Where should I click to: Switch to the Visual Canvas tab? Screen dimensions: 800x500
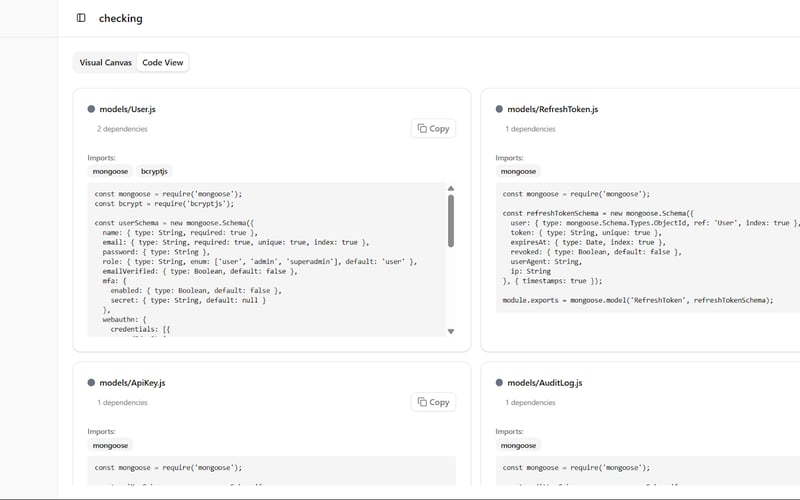tap(106, 62)
